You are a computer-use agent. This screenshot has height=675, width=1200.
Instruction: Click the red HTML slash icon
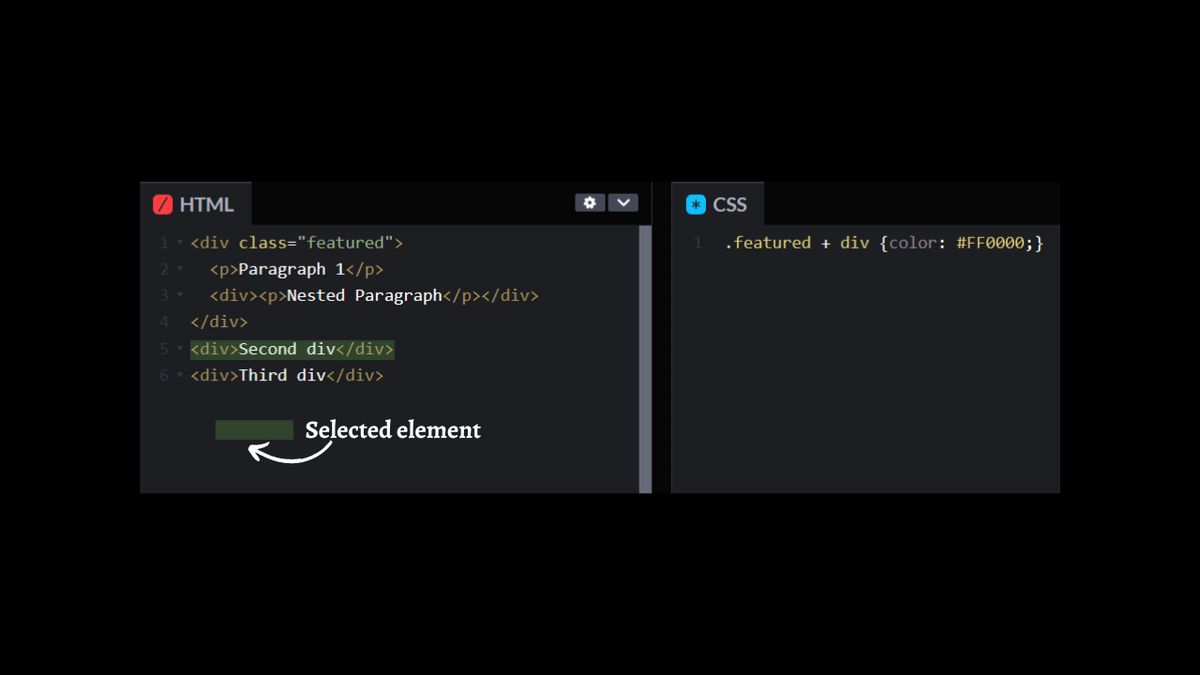(x=162, y=204)
